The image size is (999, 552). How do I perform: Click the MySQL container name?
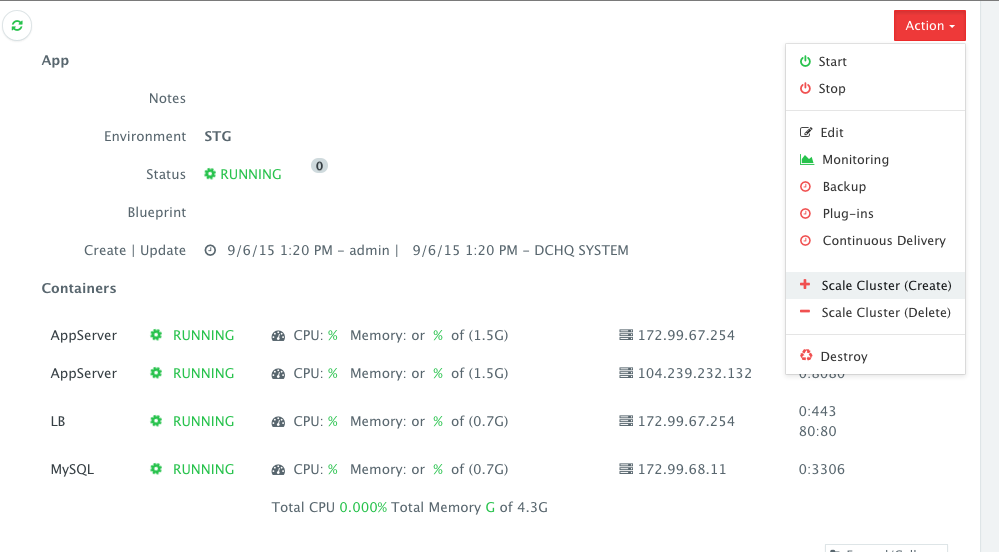click(x=72, y=470)
